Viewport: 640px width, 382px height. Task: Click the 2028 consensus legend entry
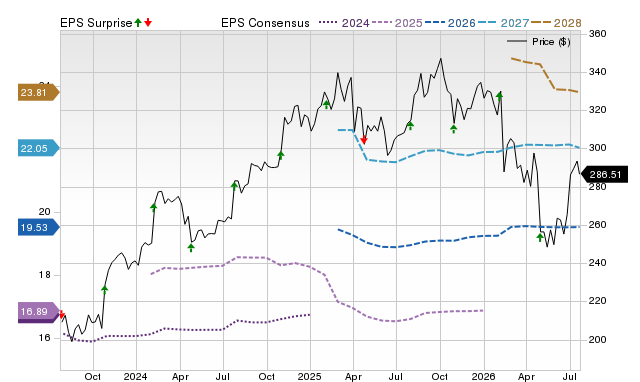click(556, 23)
